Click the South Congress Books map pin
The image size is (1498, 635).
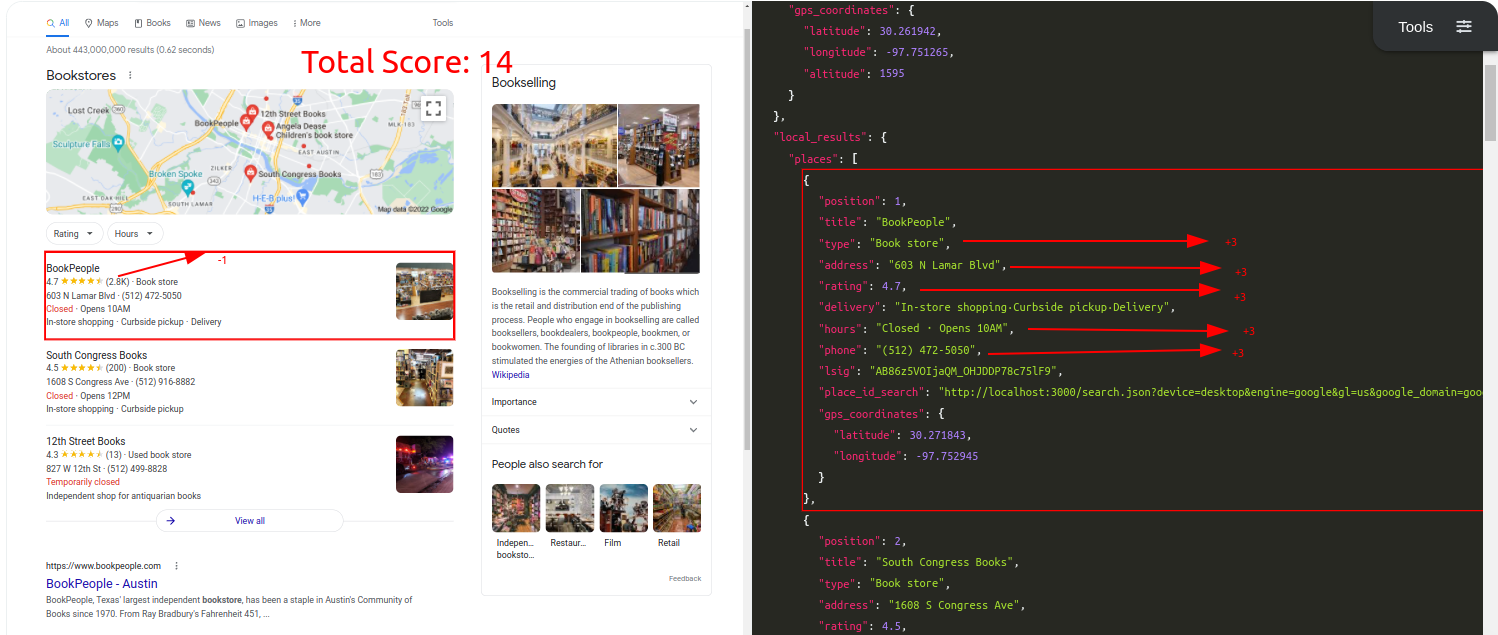coord(250,173)
